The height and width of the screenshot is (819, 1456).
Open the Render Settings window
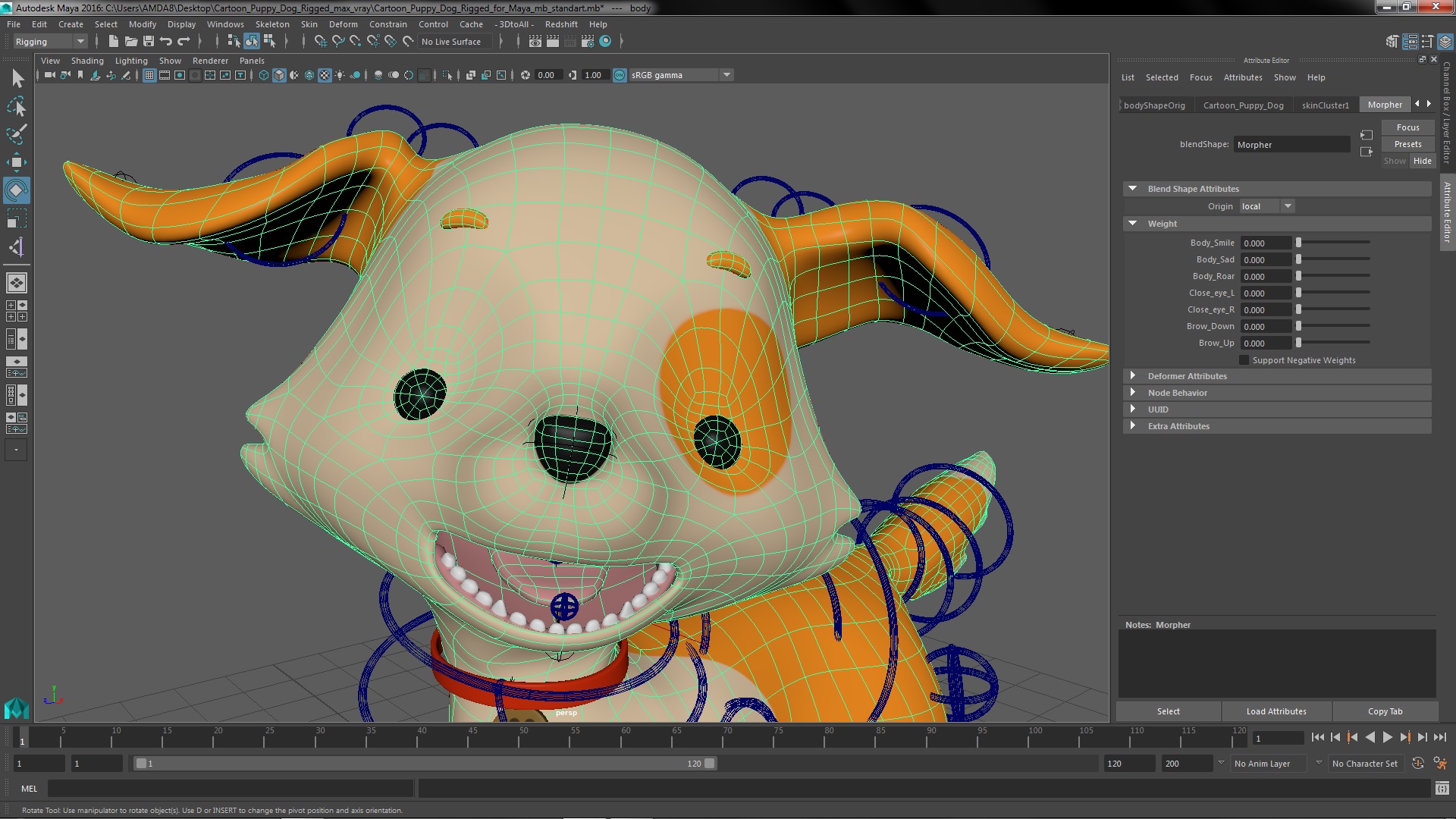pos(588,42)
